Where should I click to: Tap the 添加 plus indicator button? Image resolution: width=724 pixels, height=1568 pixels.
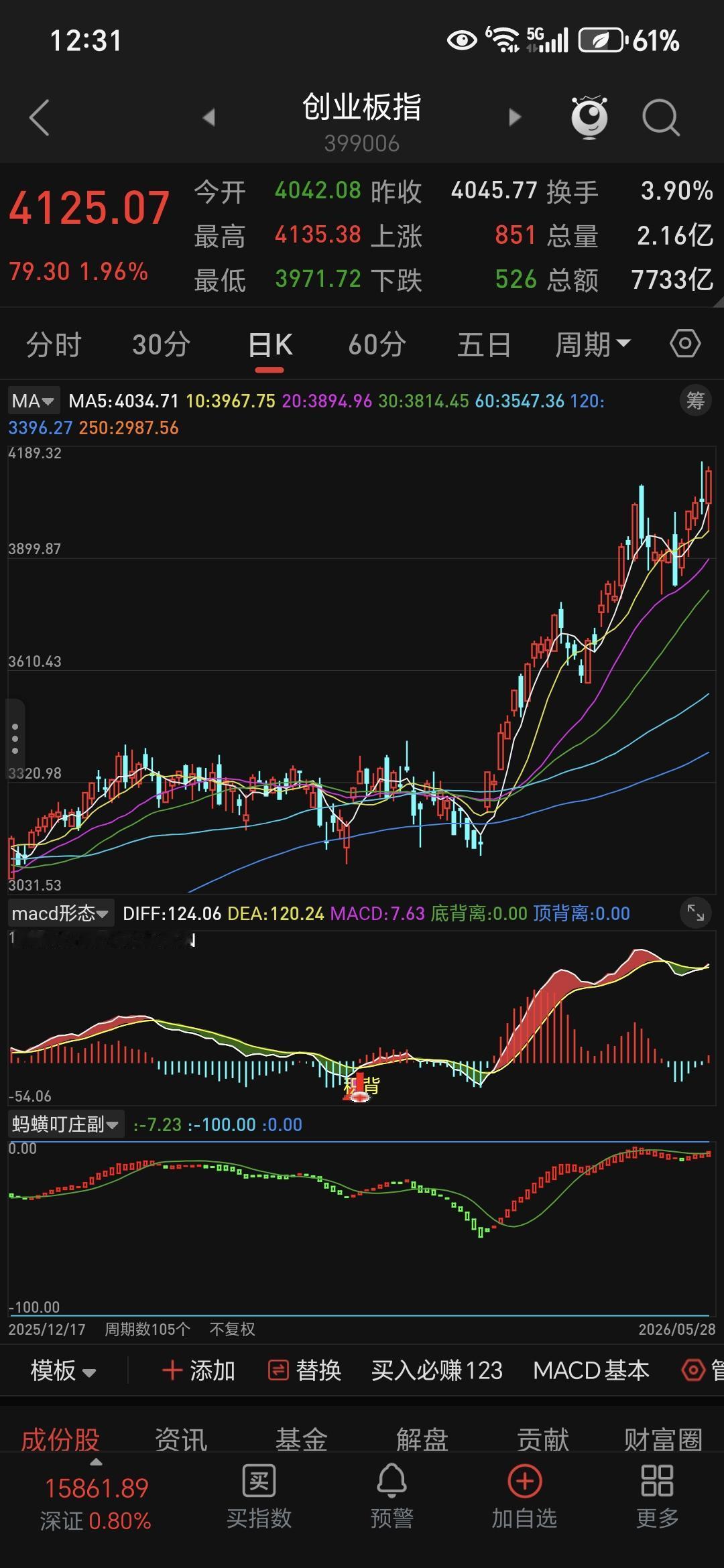[x=198, y=1370]
